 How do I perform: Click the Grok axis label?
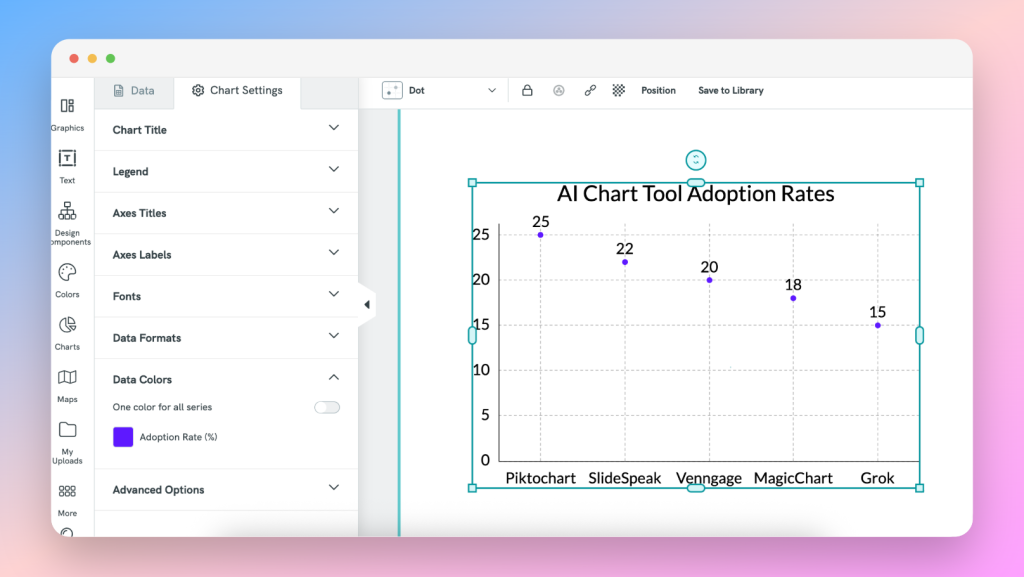[x=877, y=478]
